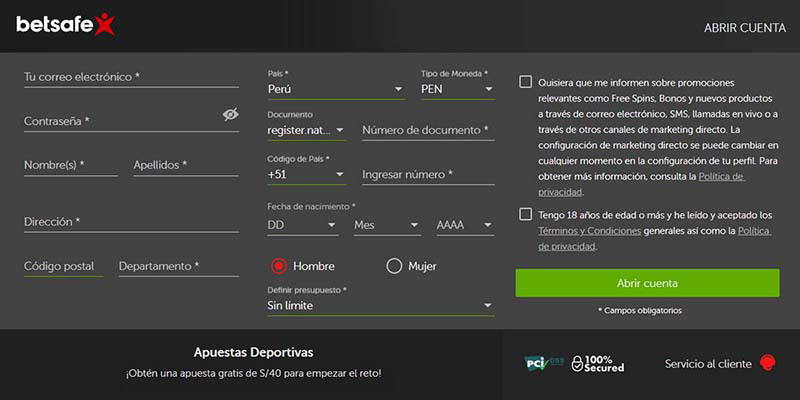Screen dimensions: 800x400
Task: Click the Dirección field
Action: [131, 222]
